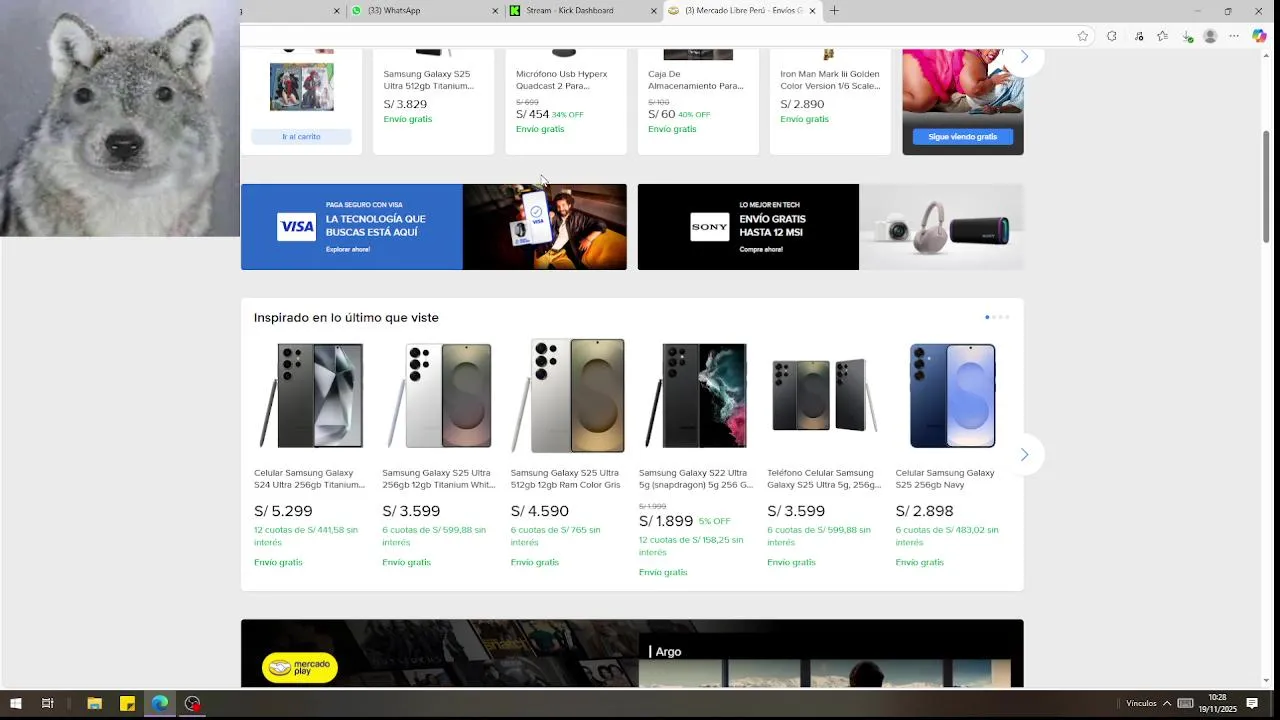Open the Sony Envío gratis banner
The height and width of the screenshot is (720, 1280).
(830, 227)
